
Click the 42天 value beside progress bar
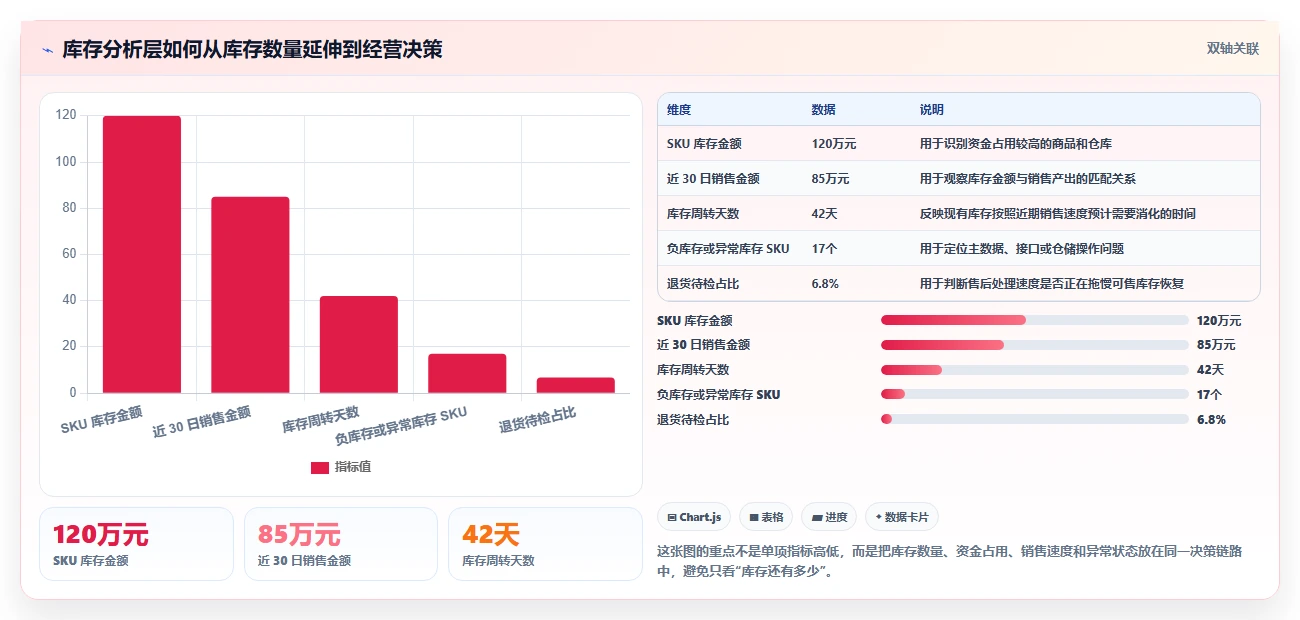tap(1210, 370)
